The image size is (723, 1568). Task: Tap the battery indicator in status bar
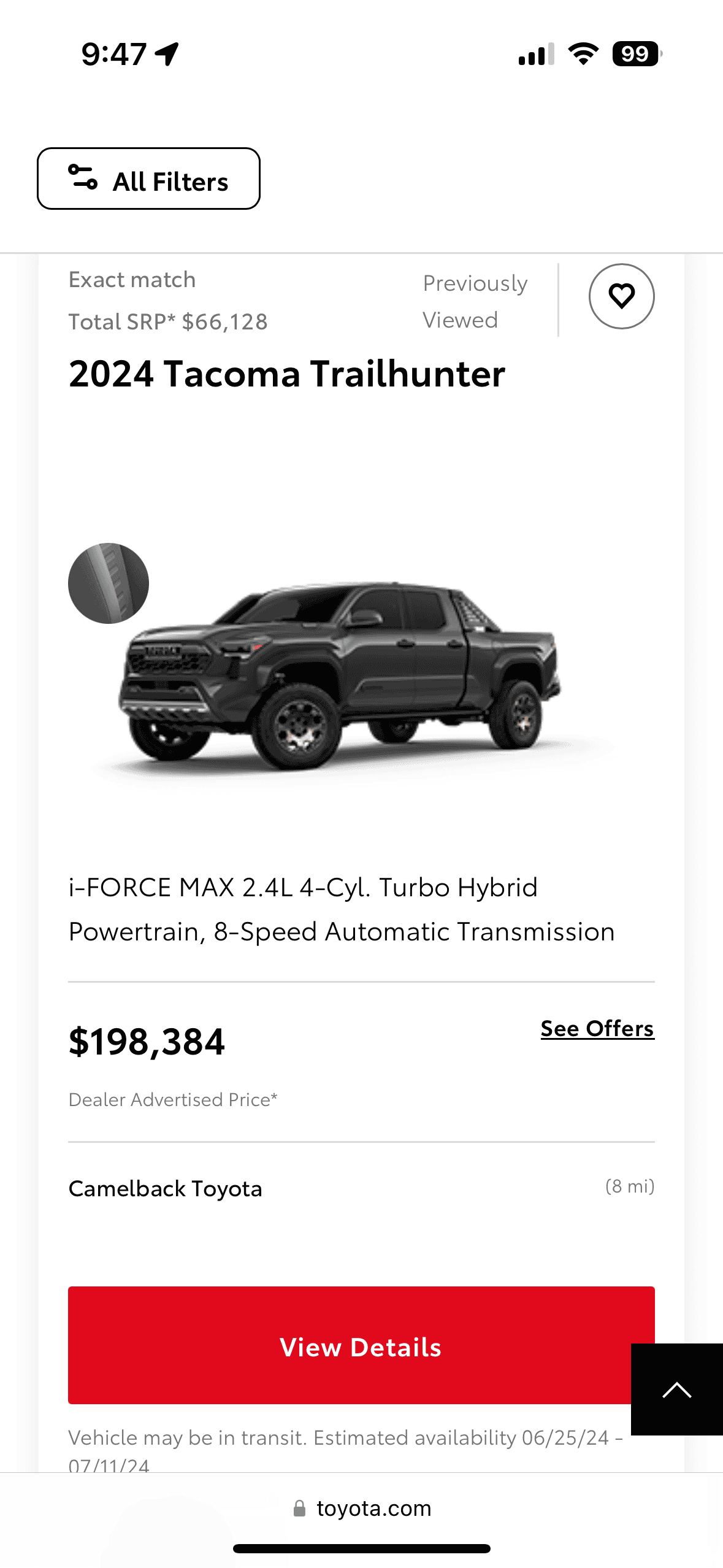coord(637,54)
